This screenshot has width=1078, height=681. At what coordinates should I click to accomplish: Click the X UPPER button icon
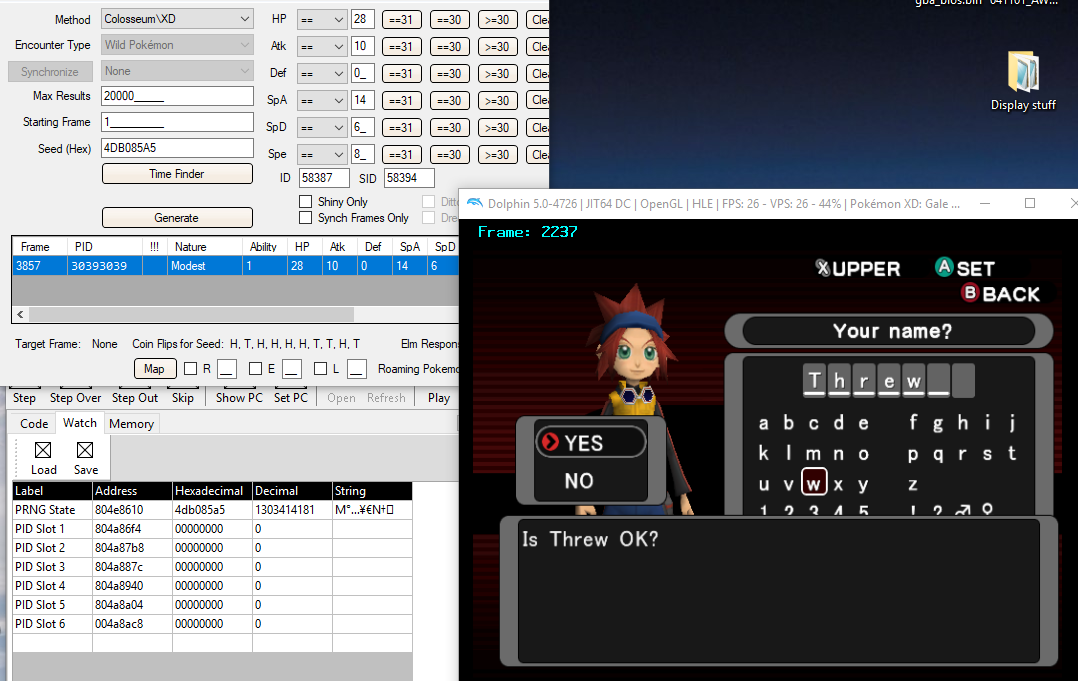pos(822,268)
